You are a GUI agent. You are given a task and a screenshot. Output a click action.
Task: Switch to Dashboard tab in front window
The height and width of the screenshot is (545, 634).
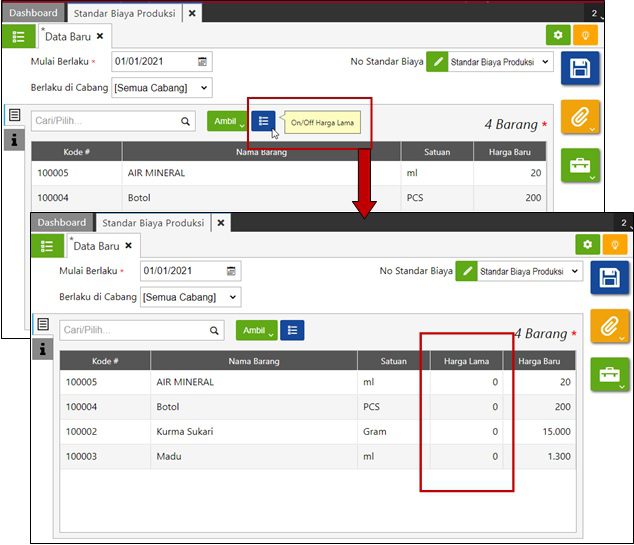(x=62, y=222)
